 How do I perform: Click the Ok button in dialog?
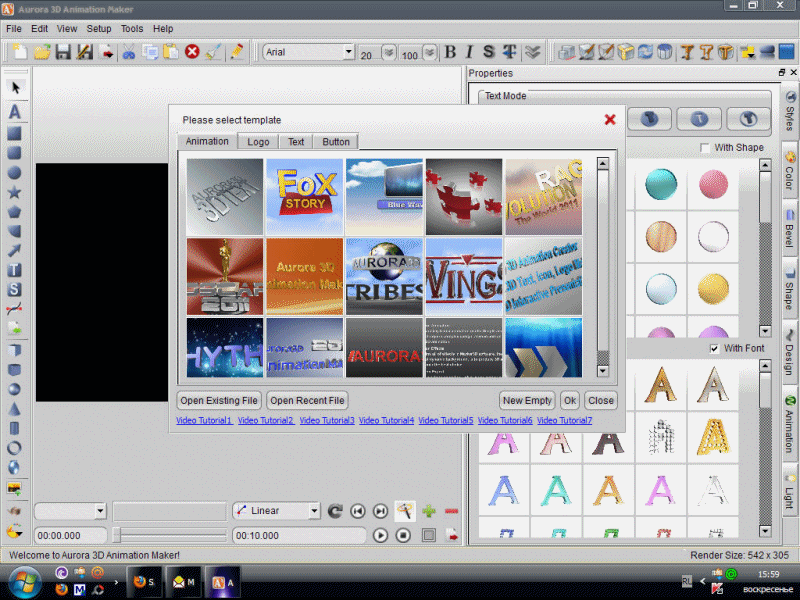[x=570, y=401]
